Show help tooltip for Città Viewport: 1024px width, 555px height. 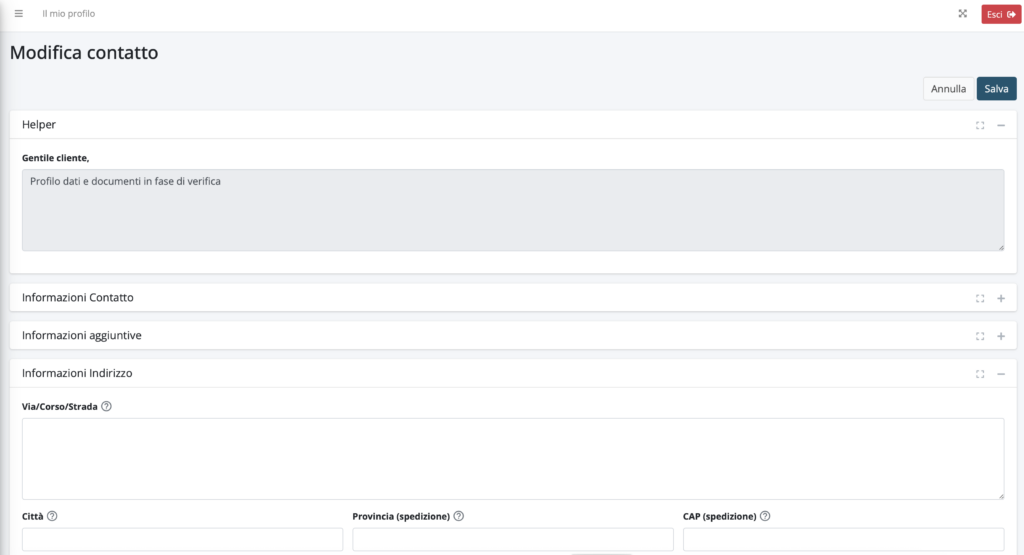(x=52, y=516)
